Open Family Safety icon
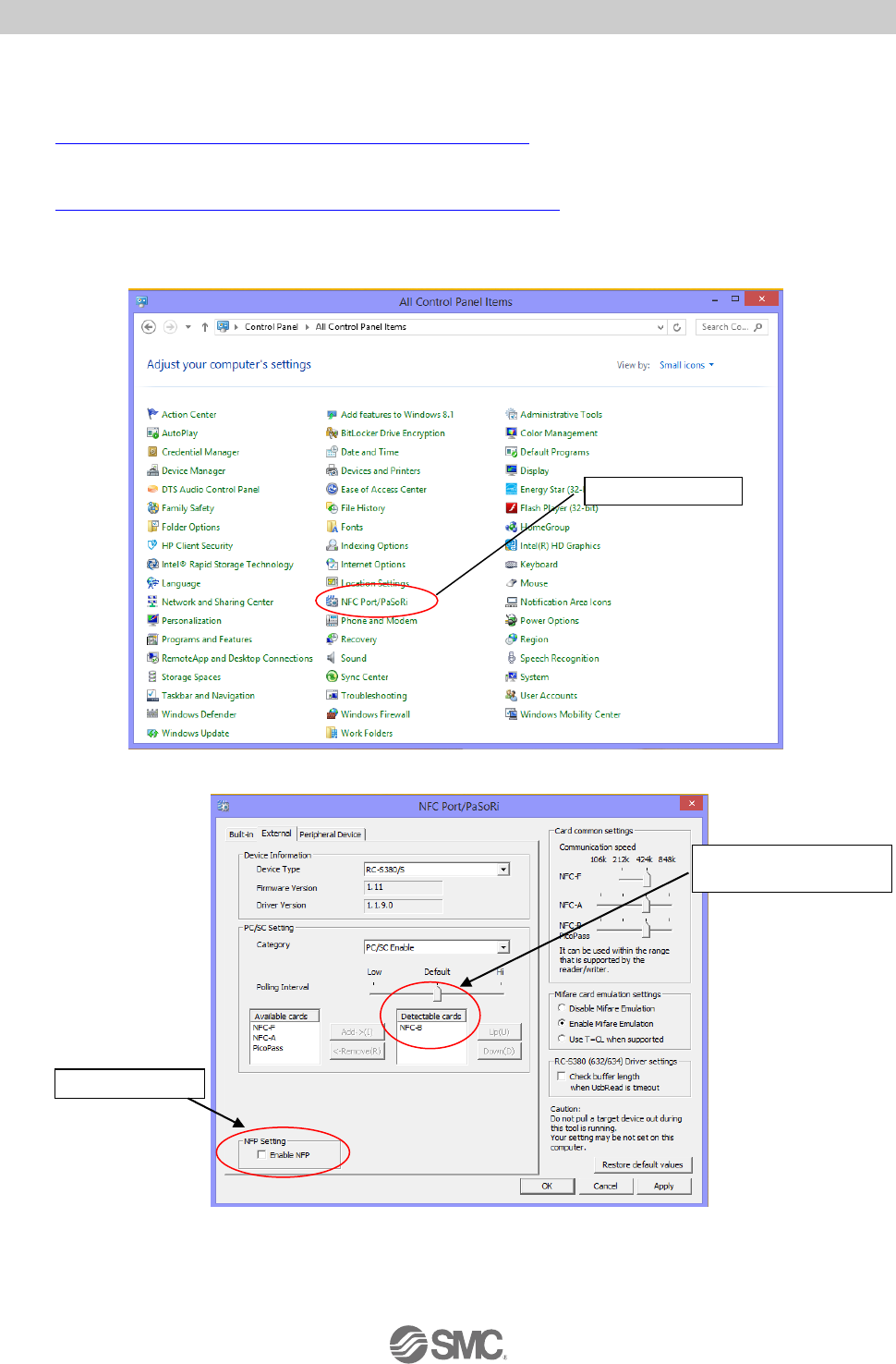 pyautogui.click(x=152, y=507)
